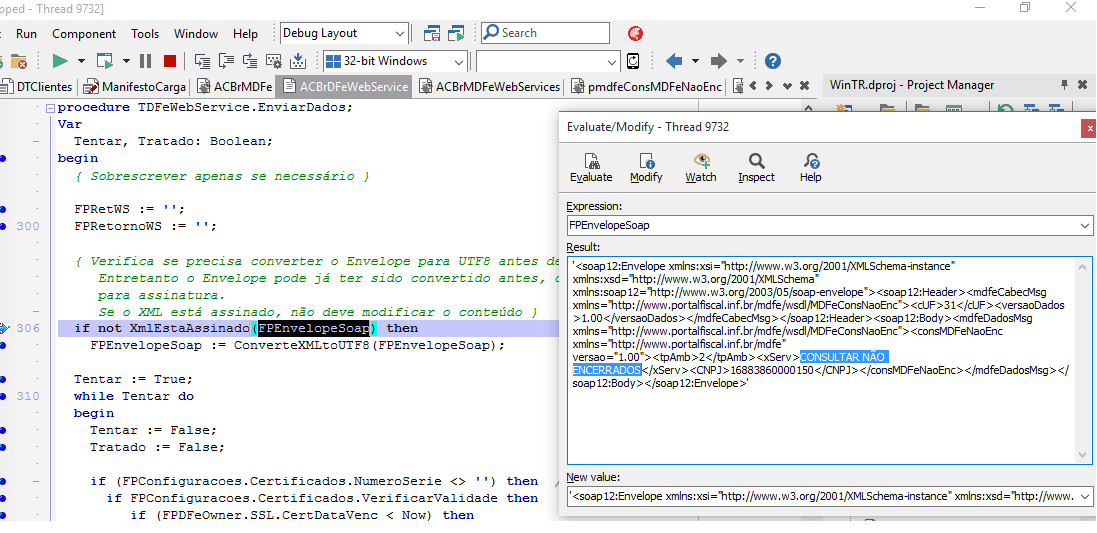Open the Help menu in menu bar
The height and width of the screenshot is (533, 1097).
246,34
